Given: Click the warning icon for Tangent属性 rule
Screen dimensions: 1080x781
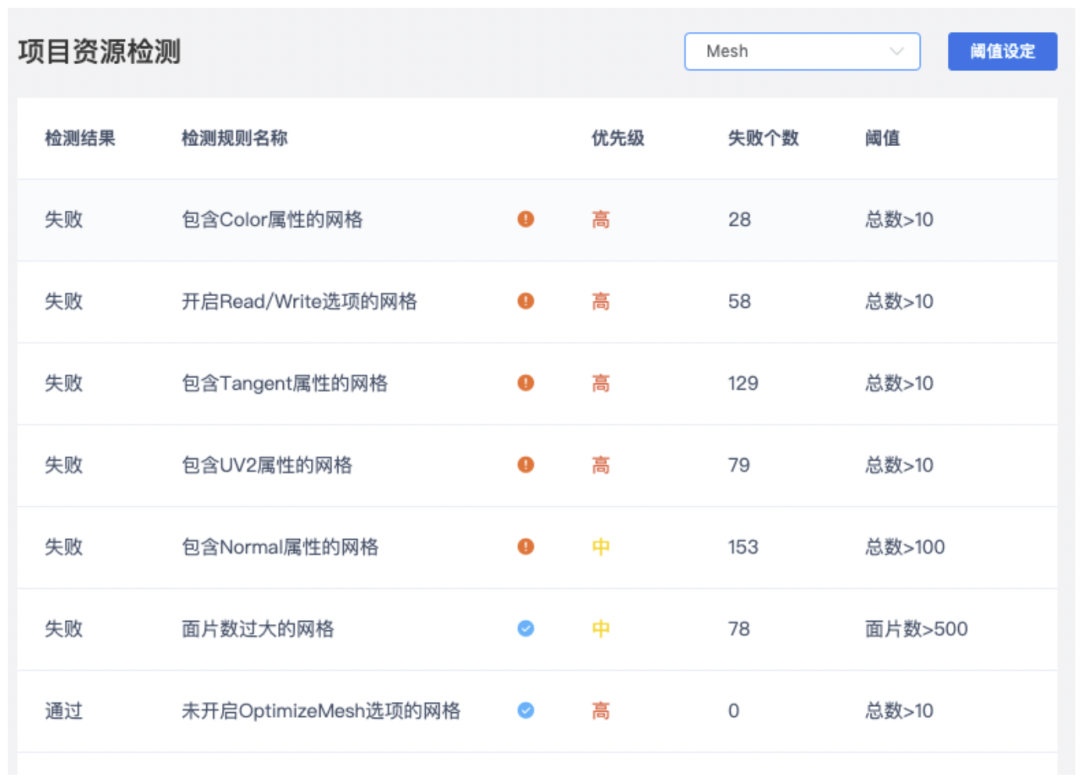Looking at the screenshot, I should pos(525,383).
